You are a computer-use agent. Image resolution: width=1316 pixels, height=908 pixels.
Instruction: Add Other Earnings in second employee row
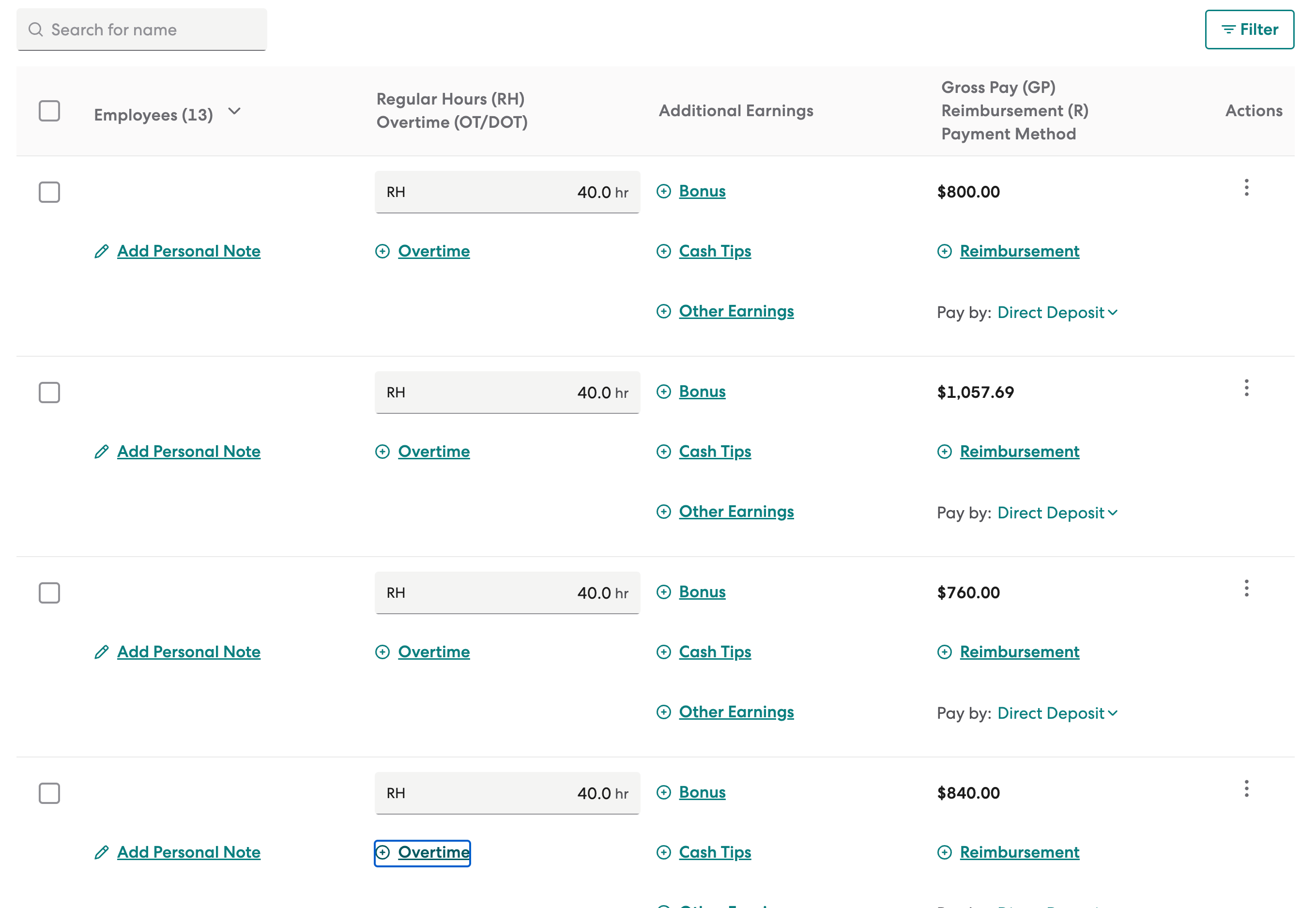point(736,512)
